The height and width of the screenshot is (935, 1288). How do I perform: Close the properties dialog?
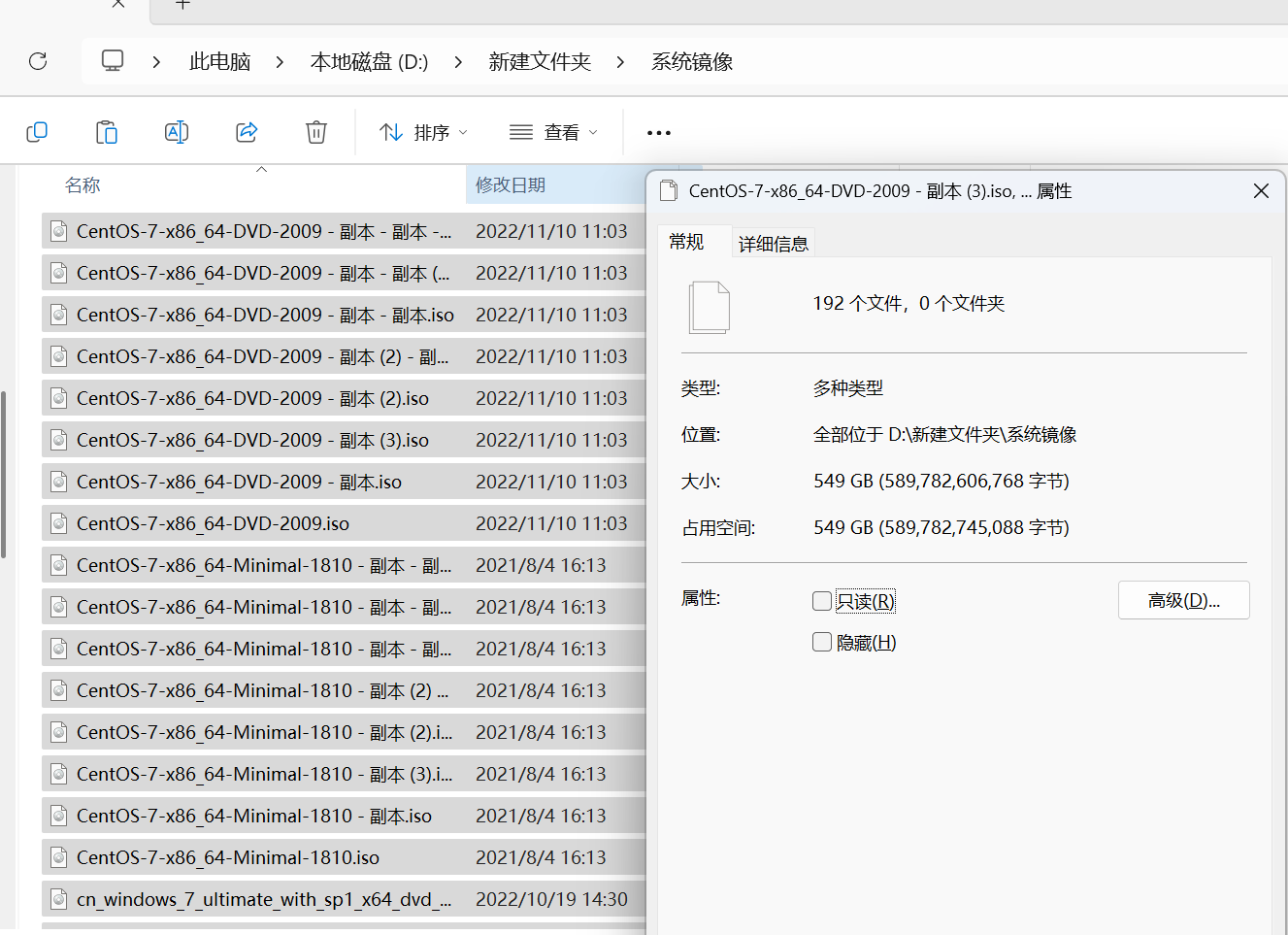[1261, 191]
